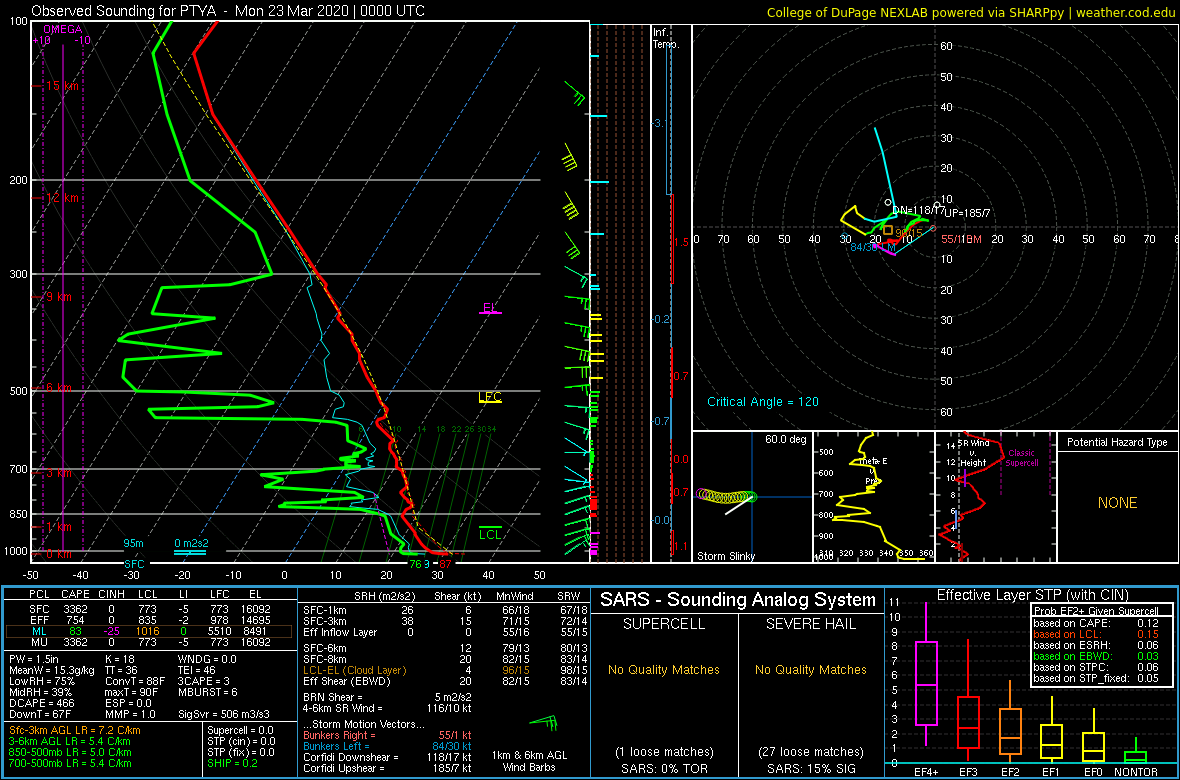Viewport: 1180px width, 780px height.
Task: Click 'Effective Layer STP (with CIN)' title
Action: (x=1032, y=595)
